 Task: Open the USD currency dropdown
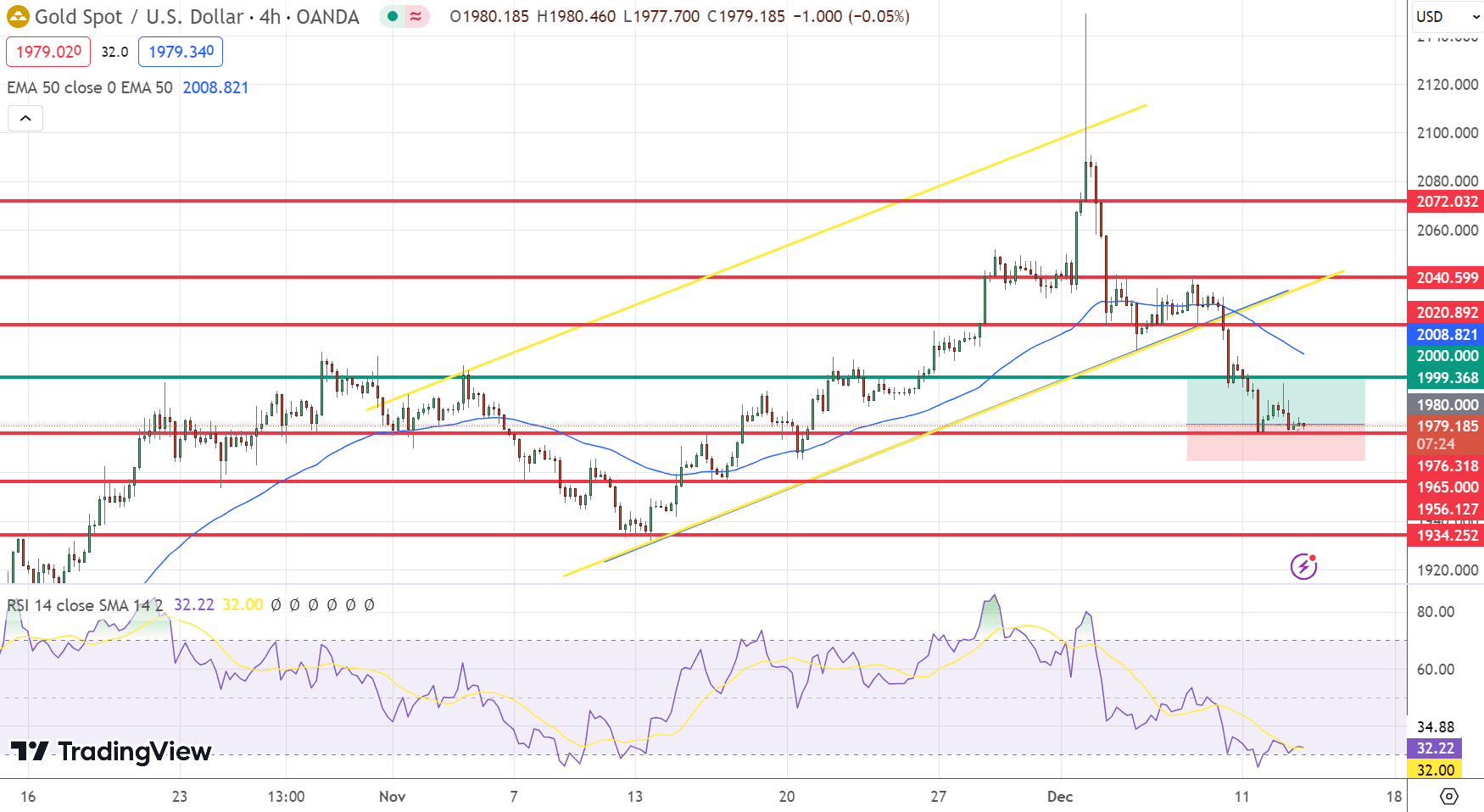click(1448, 16)
